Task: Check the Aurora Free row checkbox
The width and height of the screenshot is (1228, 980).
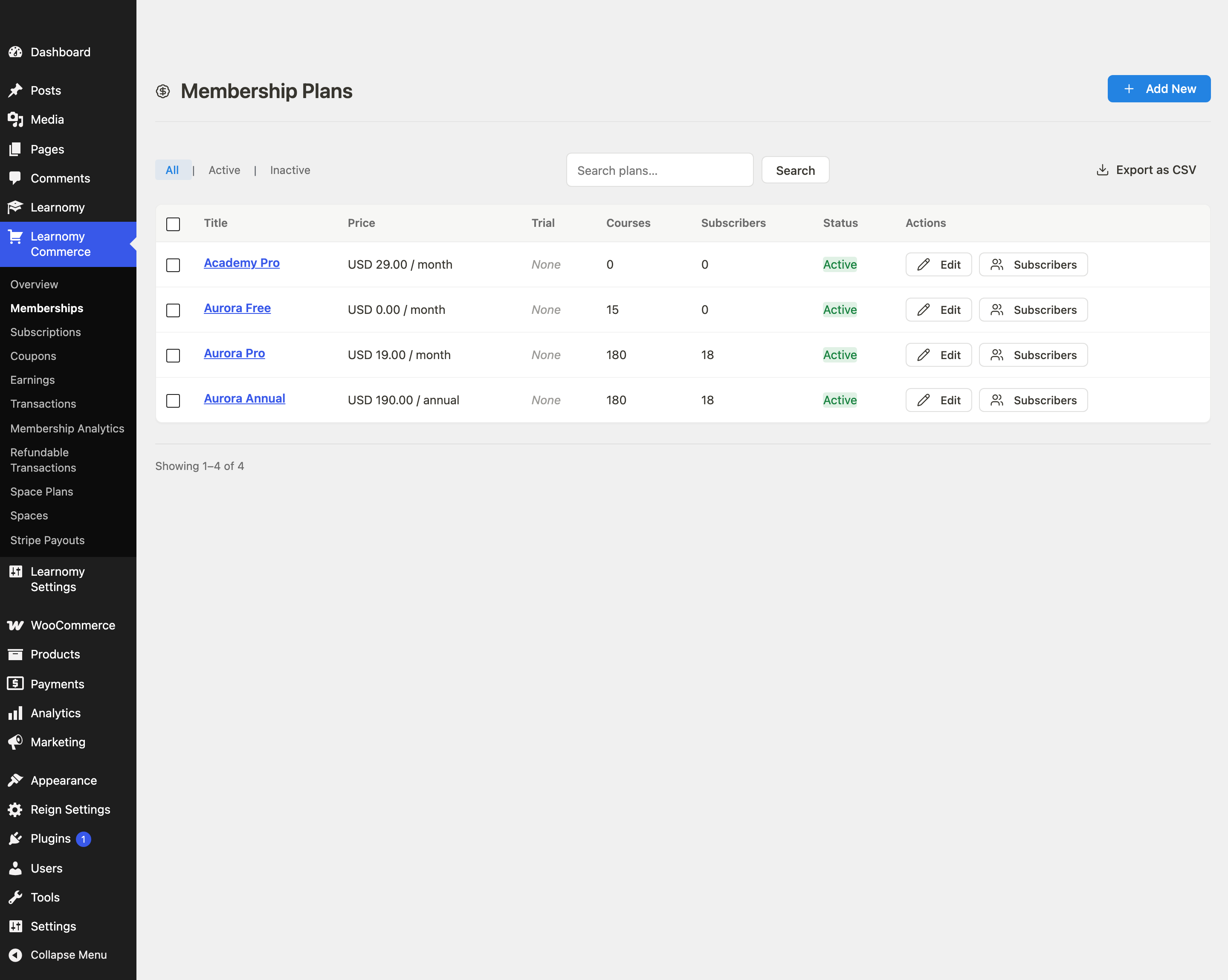Action: 173,310
